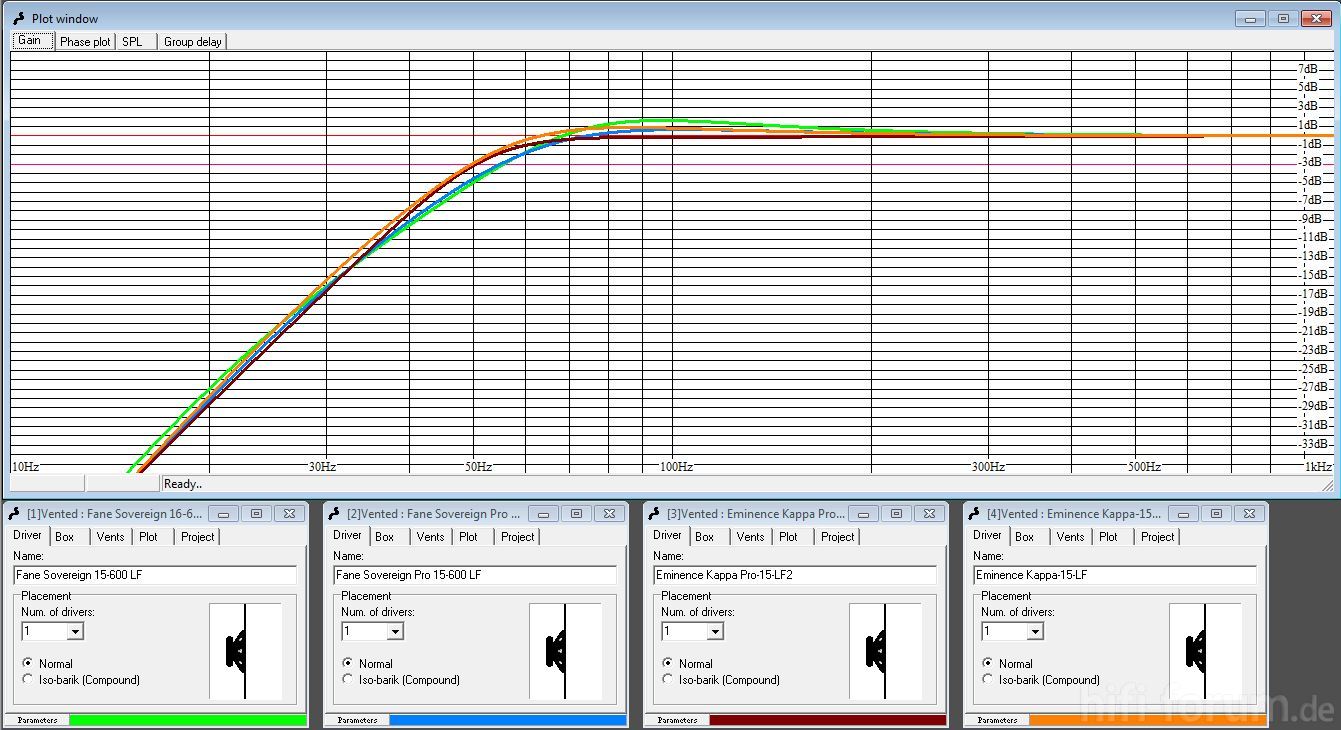
Task: Click the Fane Sovereign 15-600 LF window icon
Action: pyautogui.click(x=15, y=513)
